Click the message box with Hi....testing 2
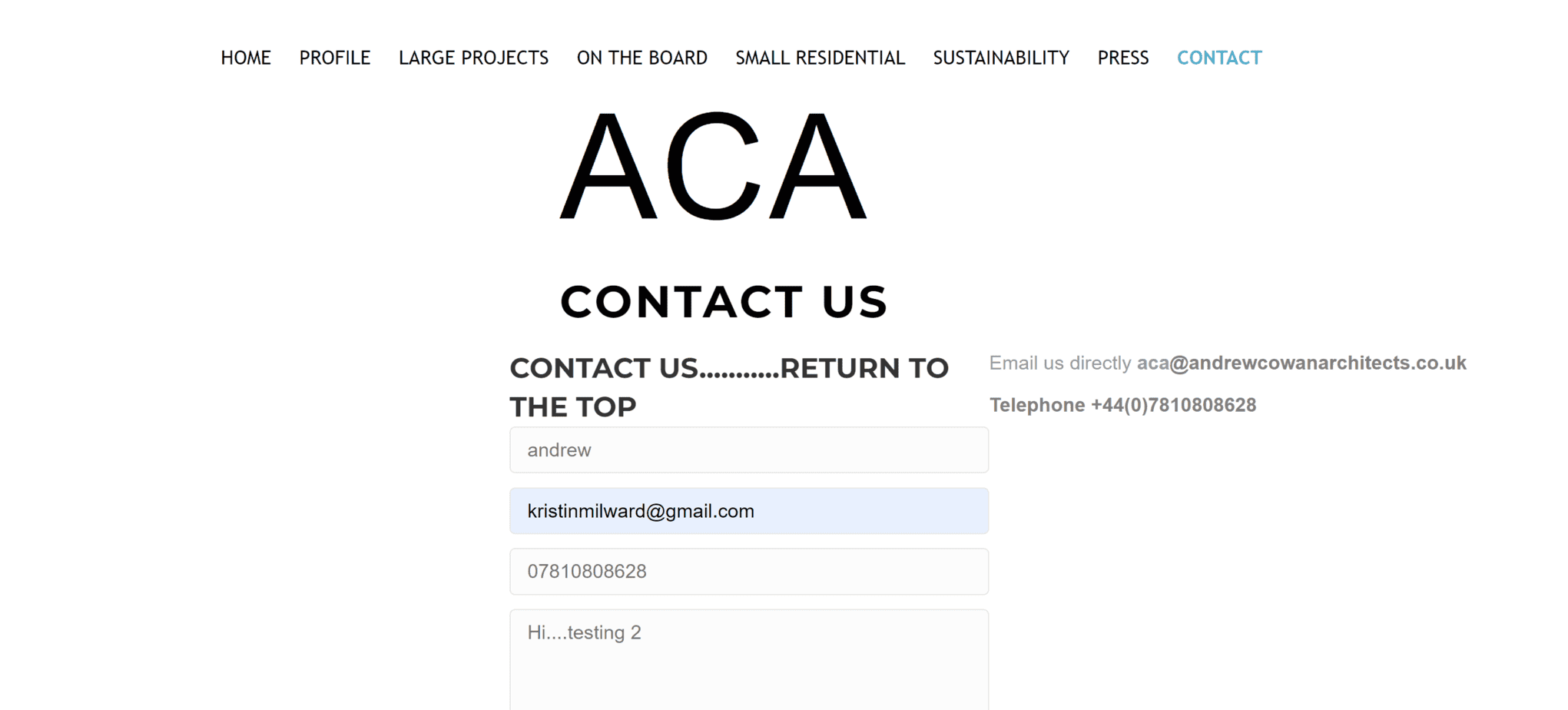1568x710 pixels. (749, 659)
